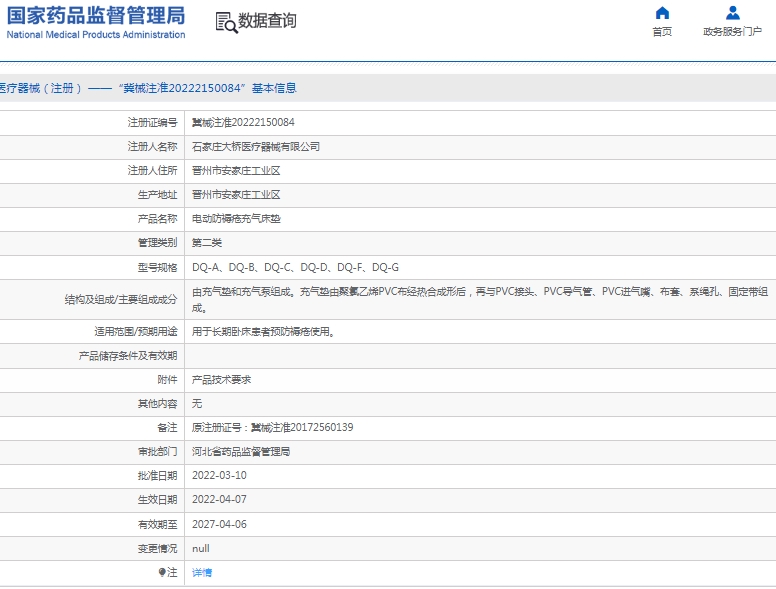Select approval date 2022-03-10
The image size is (776, 589).
coord(219,475)
